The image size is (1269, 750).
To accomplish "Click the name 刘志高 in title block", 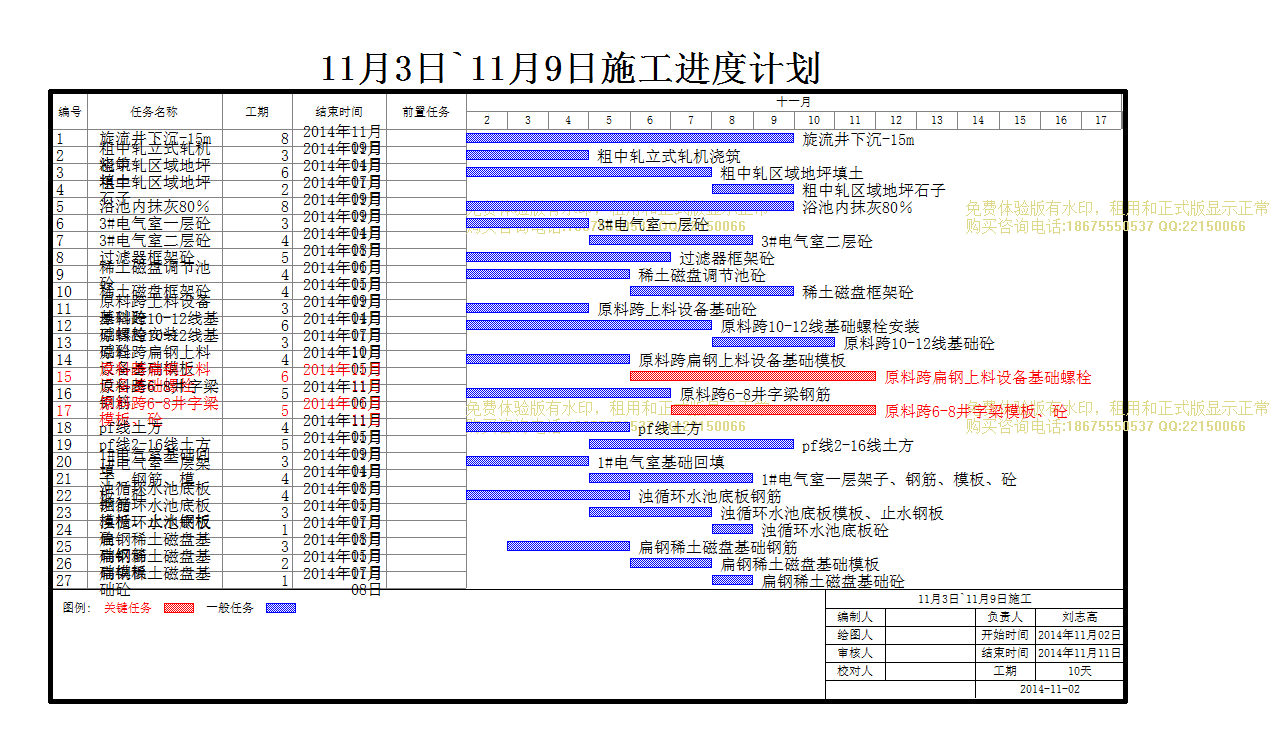I will 1080,617.
